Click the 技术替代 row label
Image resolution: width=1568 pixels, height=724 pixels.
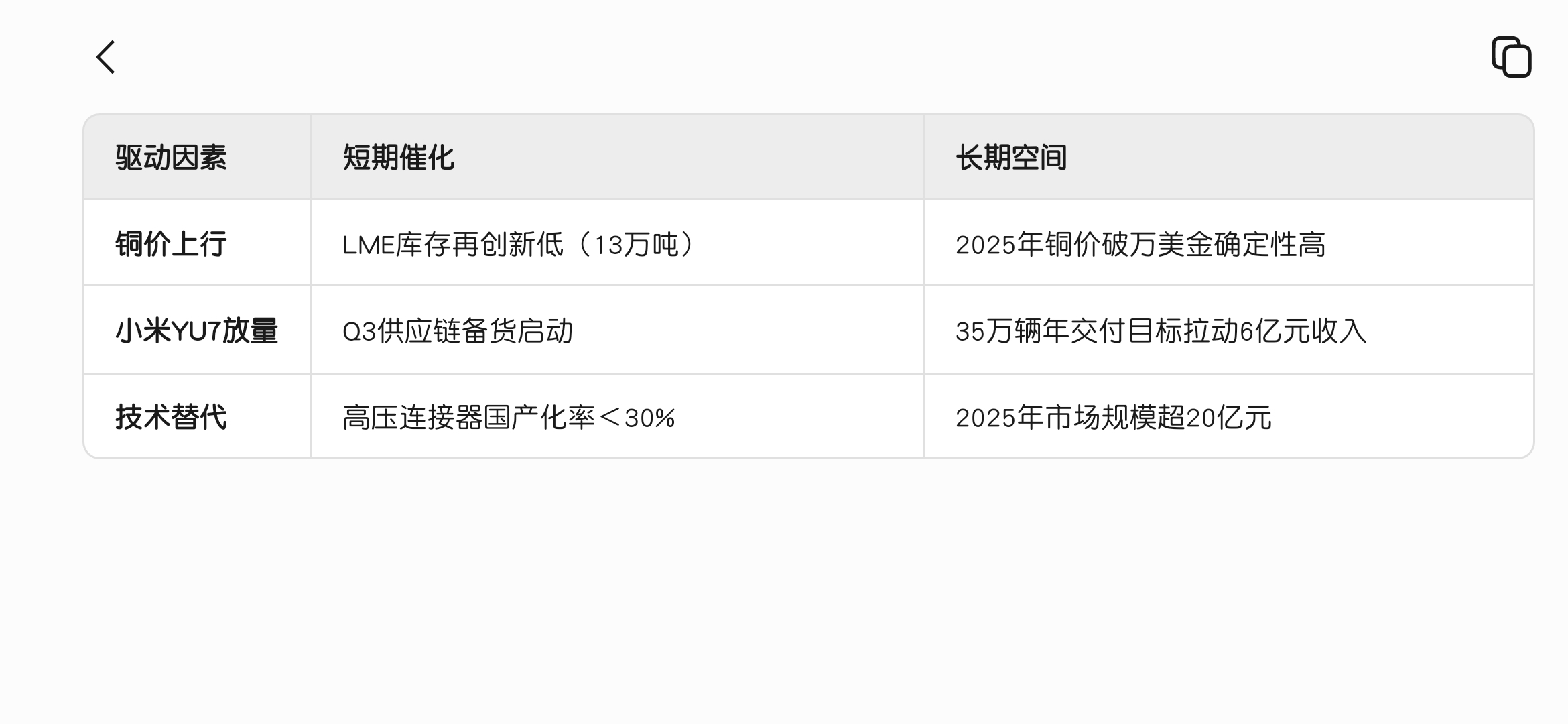tap(171, 417)
